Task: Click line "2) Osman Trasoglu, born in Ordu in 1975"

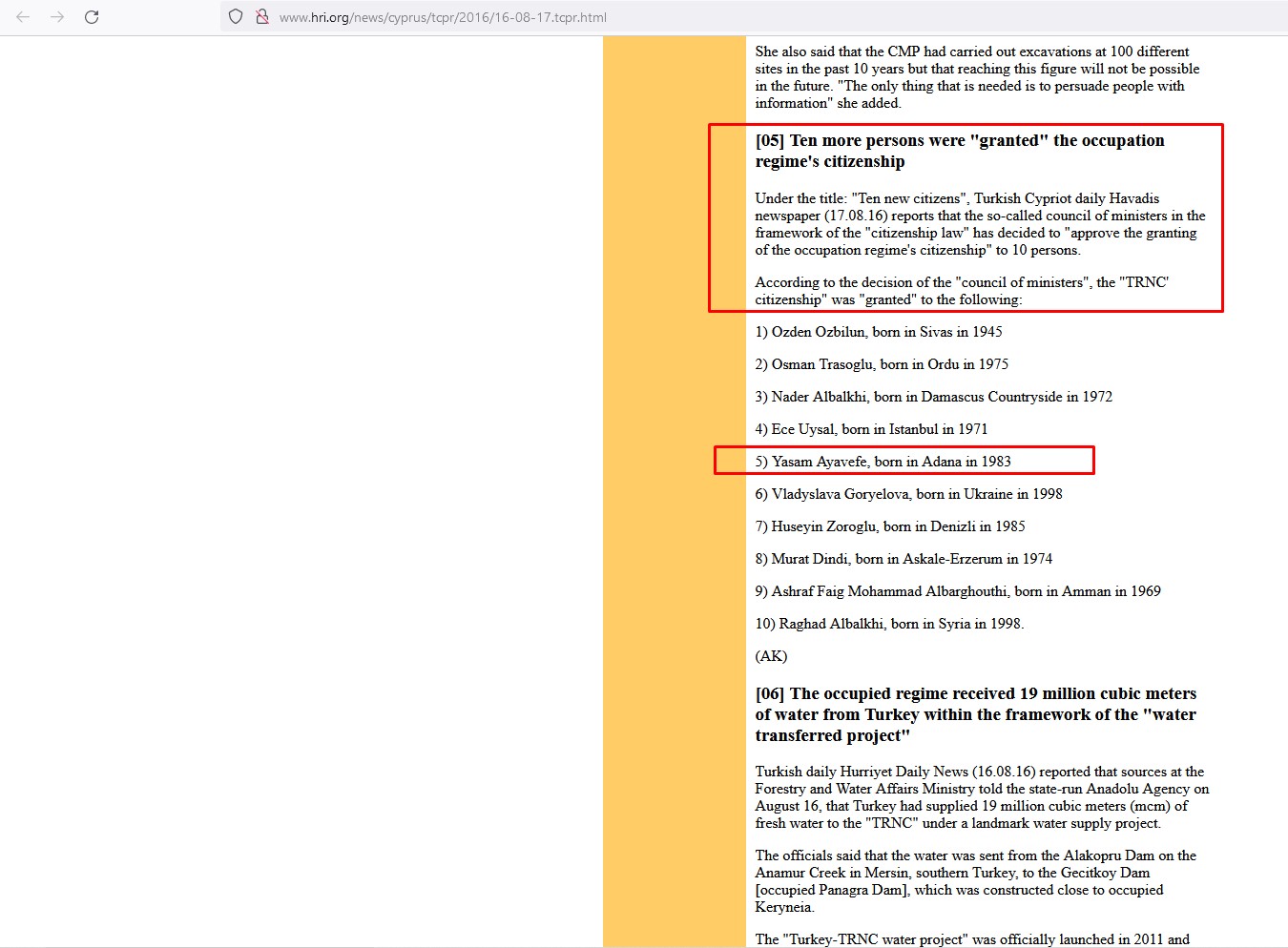Action: tap(882, 364)
